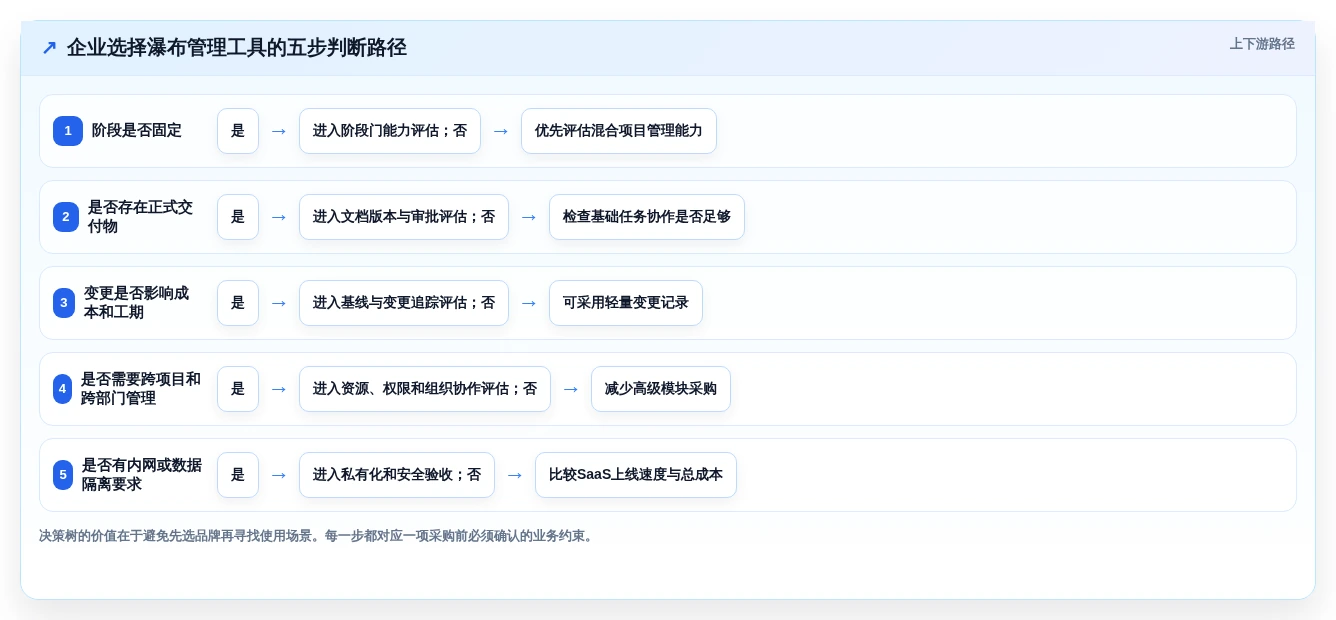
Task: Click the 上下游路径 label in the header
Action: tap(1262, 44)
